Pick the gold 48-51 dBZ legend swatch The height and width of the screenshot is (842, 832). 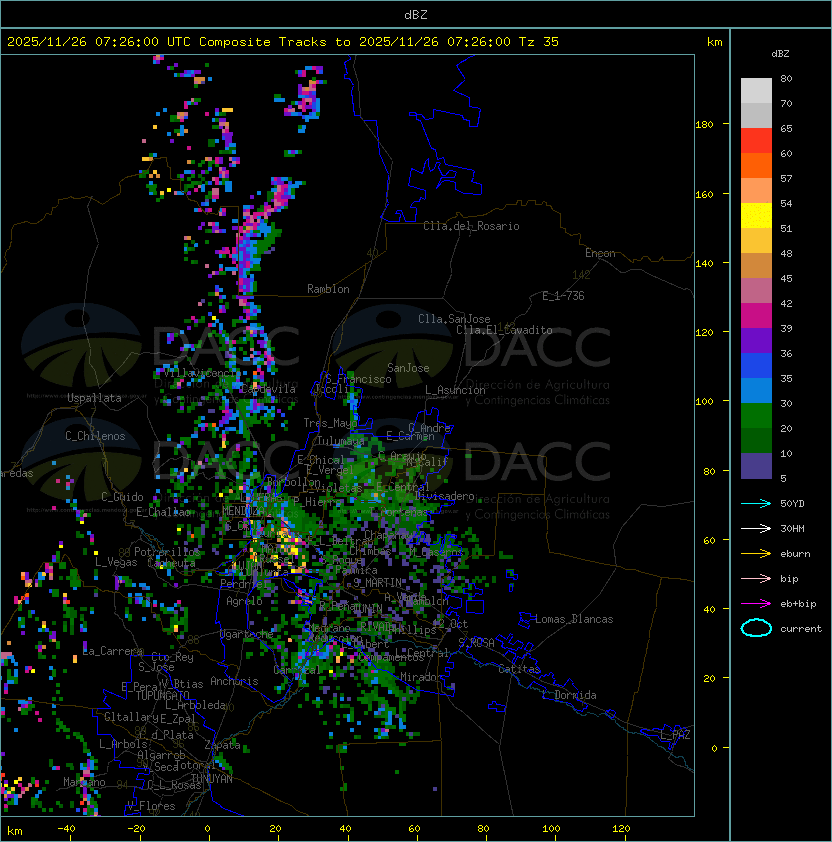coord(756,241)
